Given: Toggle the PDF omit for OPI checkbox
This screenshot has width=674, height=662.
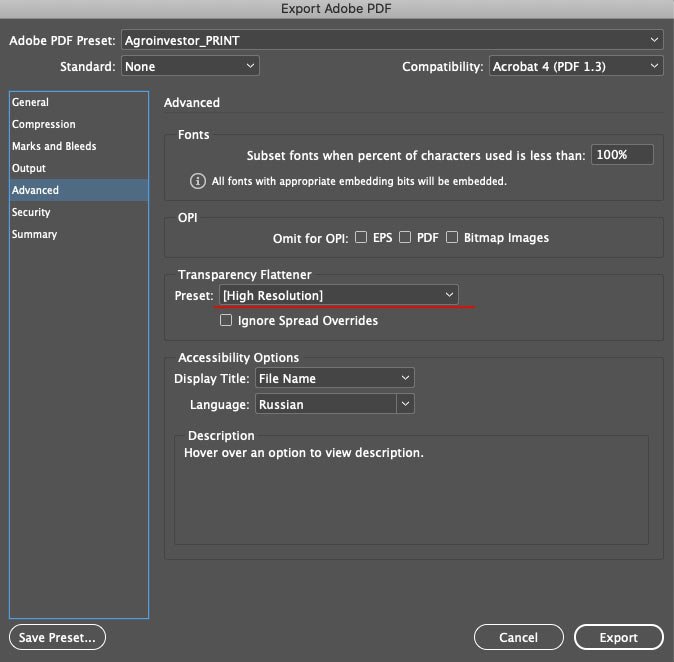Looking at the screenshot, I should pyautogui.click(x=405, y=237).
